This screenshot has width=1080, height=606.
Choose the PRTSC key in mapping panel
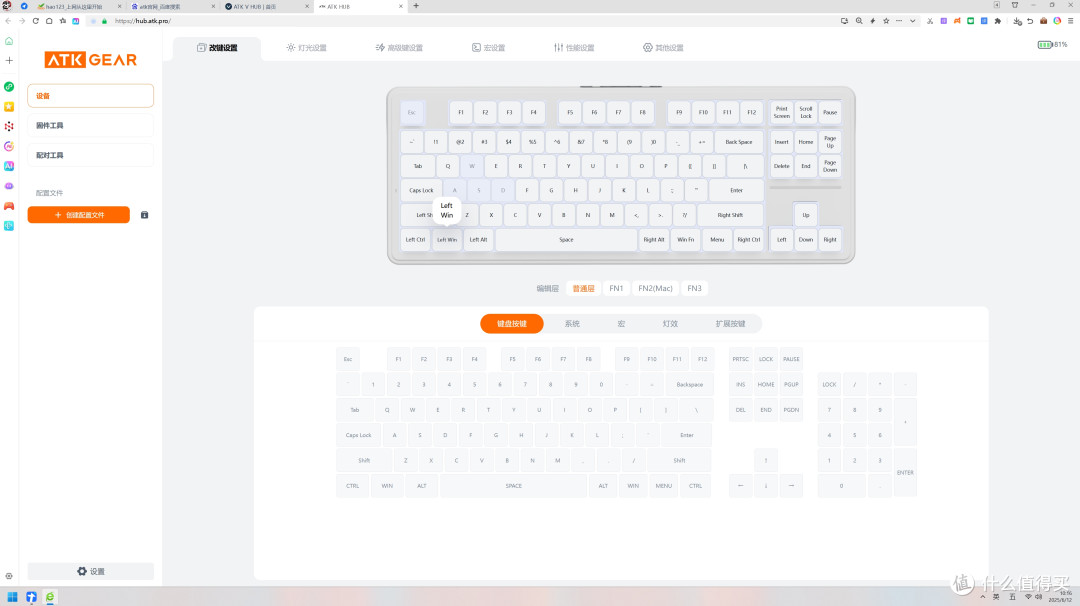pyautogui.click(x=740, y=359)
